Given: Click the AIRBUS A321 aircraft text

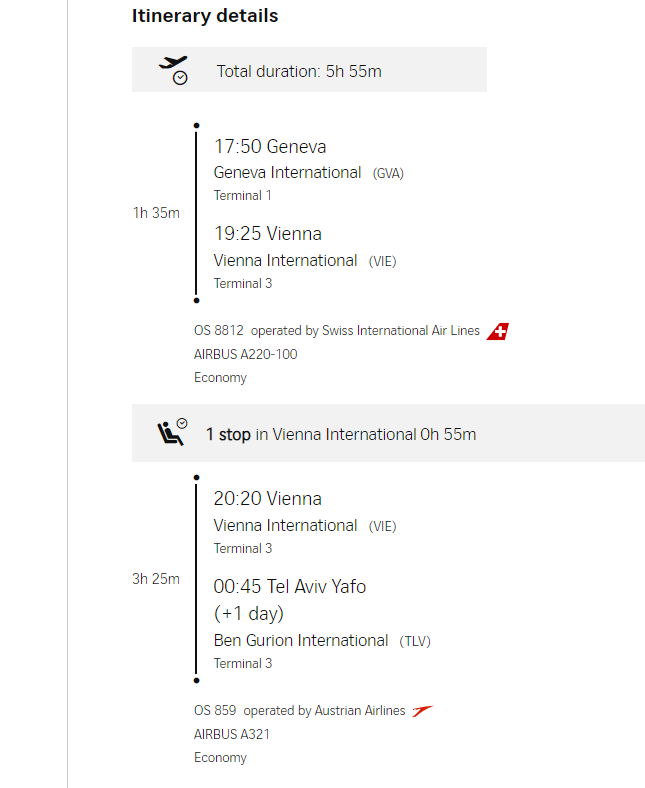Looking at the screenshot, I should (232, 734).
